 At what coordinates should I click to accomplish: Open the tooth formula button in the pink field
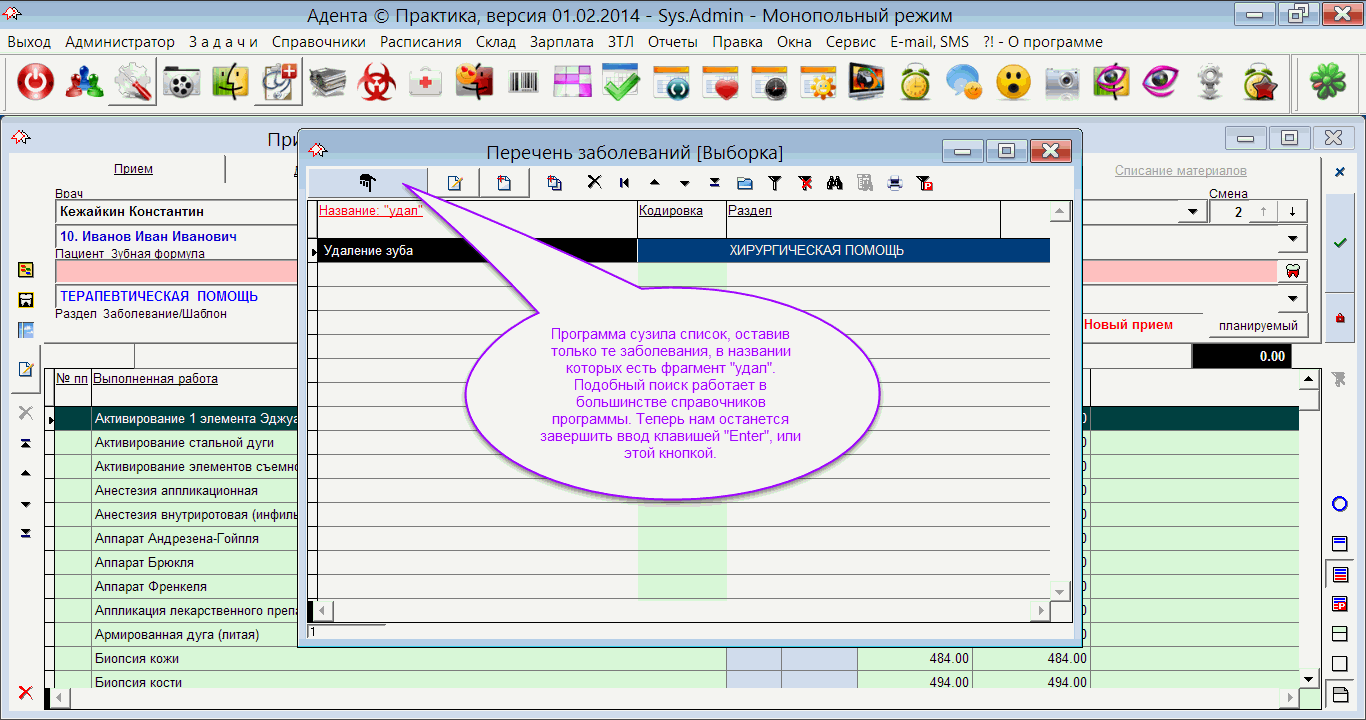[1291, 271]
